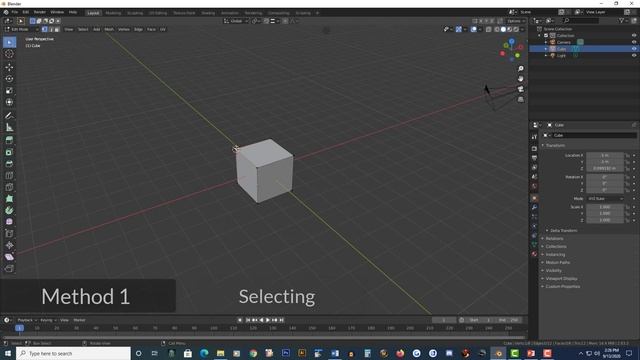Click the Windows Start button

tap(8, 353)
